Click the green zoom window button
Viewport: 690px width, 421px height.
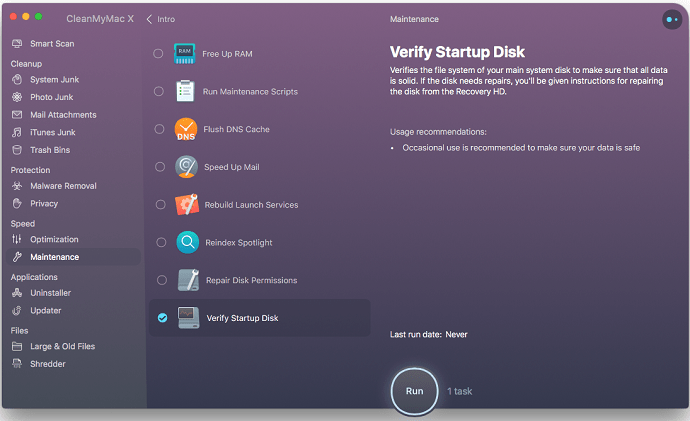pos(39,17)
